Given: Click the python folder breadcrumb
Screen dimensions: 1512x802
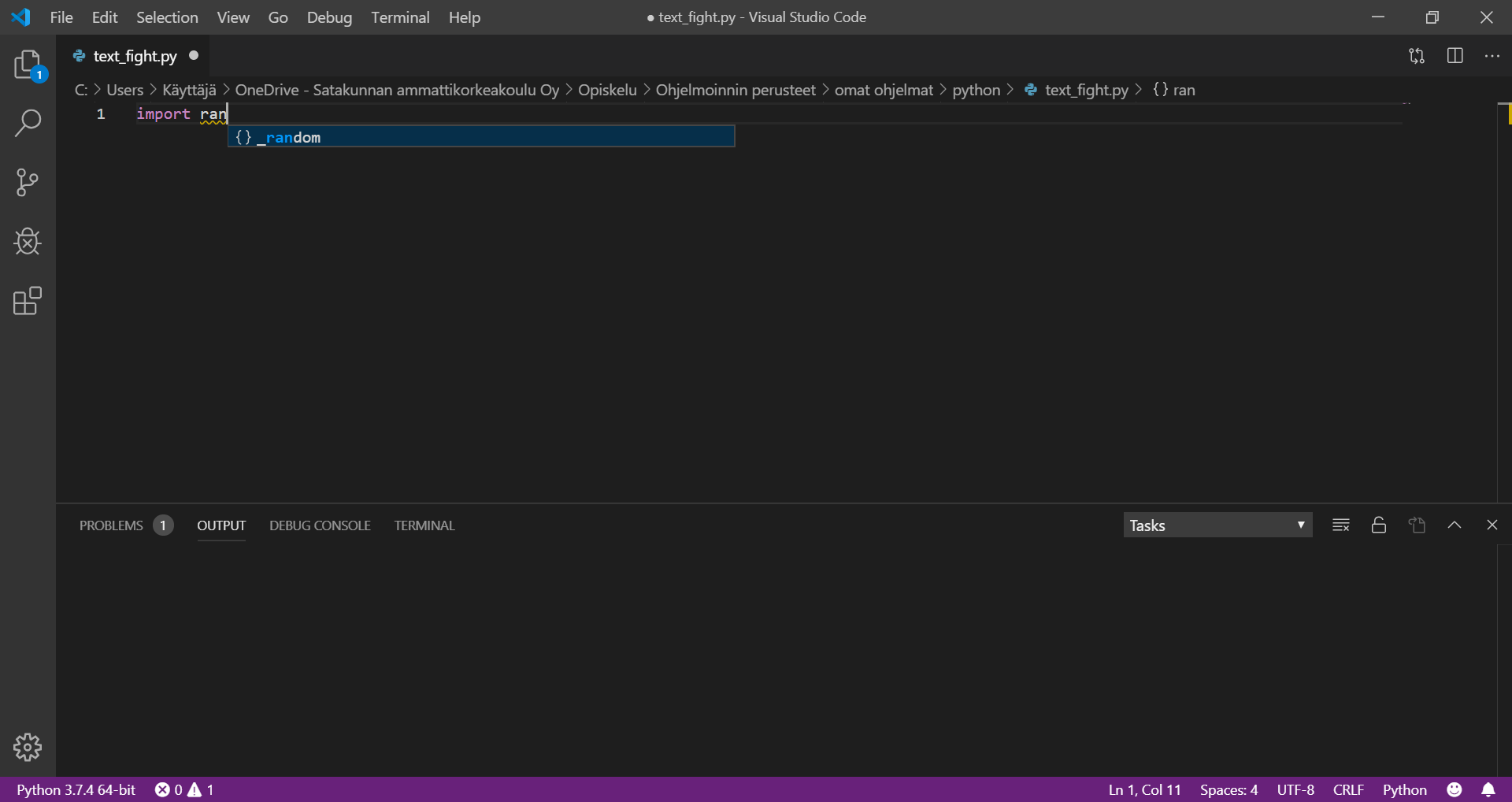Looking at the screenshot, I should [976, 90].
